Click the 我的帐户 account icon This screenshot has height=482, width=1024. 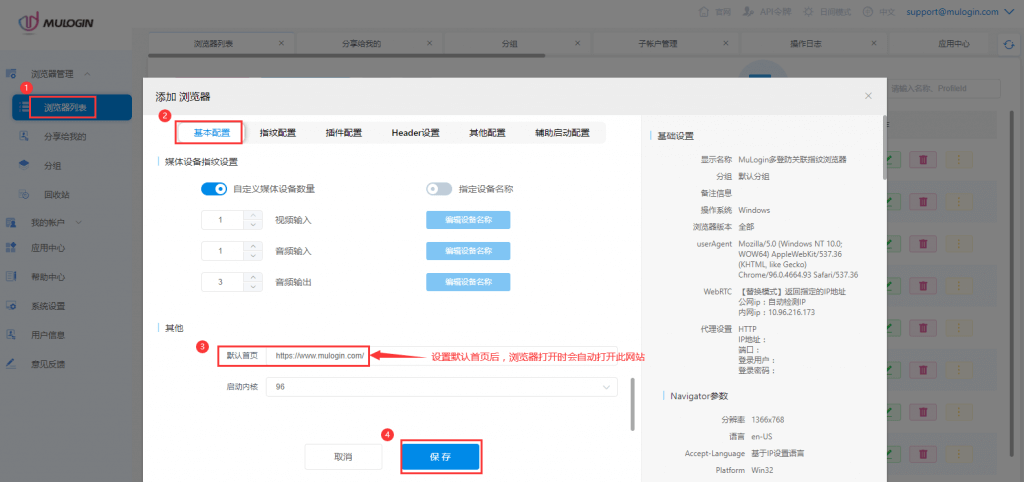pyautogui.click(x=11, y=222)
